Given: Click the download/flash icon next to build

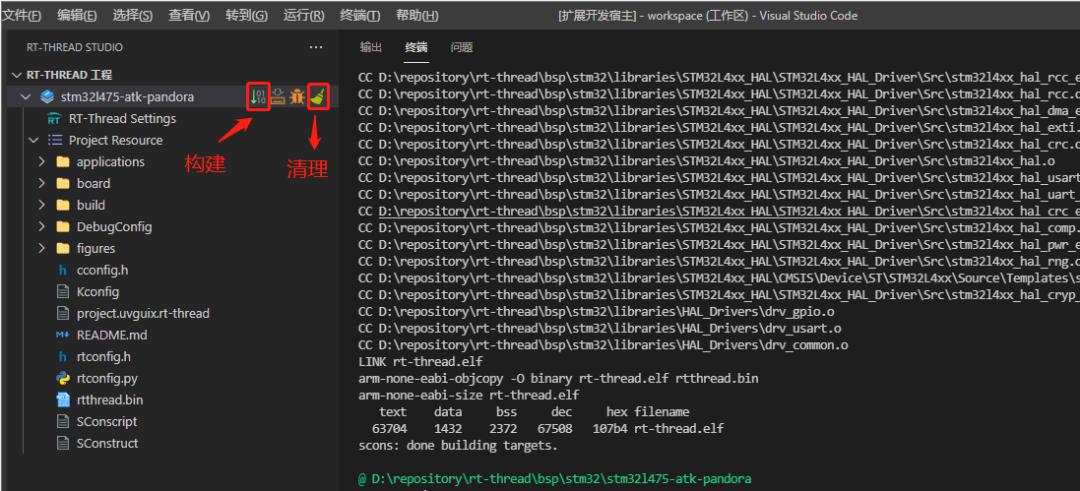Looking at the screenshot, I should click(x=278, y=96).
